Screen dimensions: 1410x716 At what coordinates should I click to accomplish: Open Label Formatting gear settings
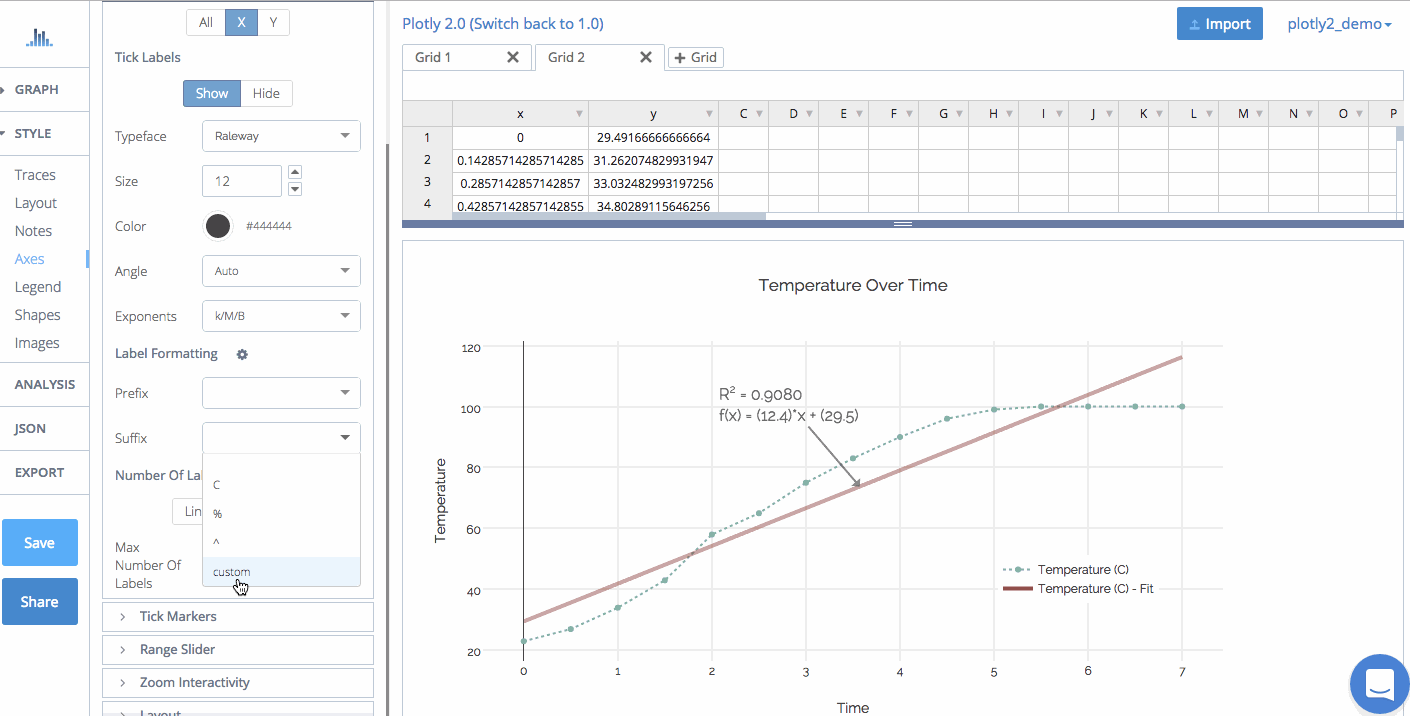pyautogui.click(x=242, y=354)
